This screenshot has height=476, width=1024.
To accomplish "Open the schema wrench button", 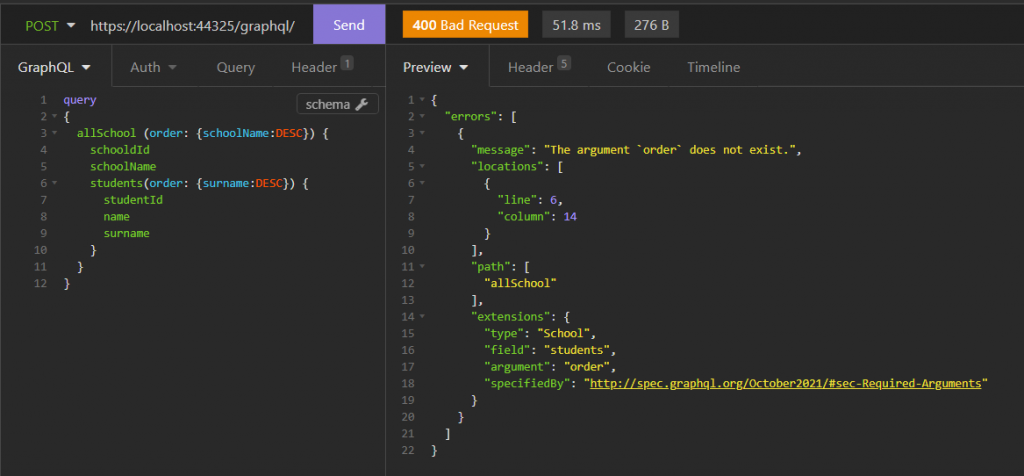I will [337, 104].
